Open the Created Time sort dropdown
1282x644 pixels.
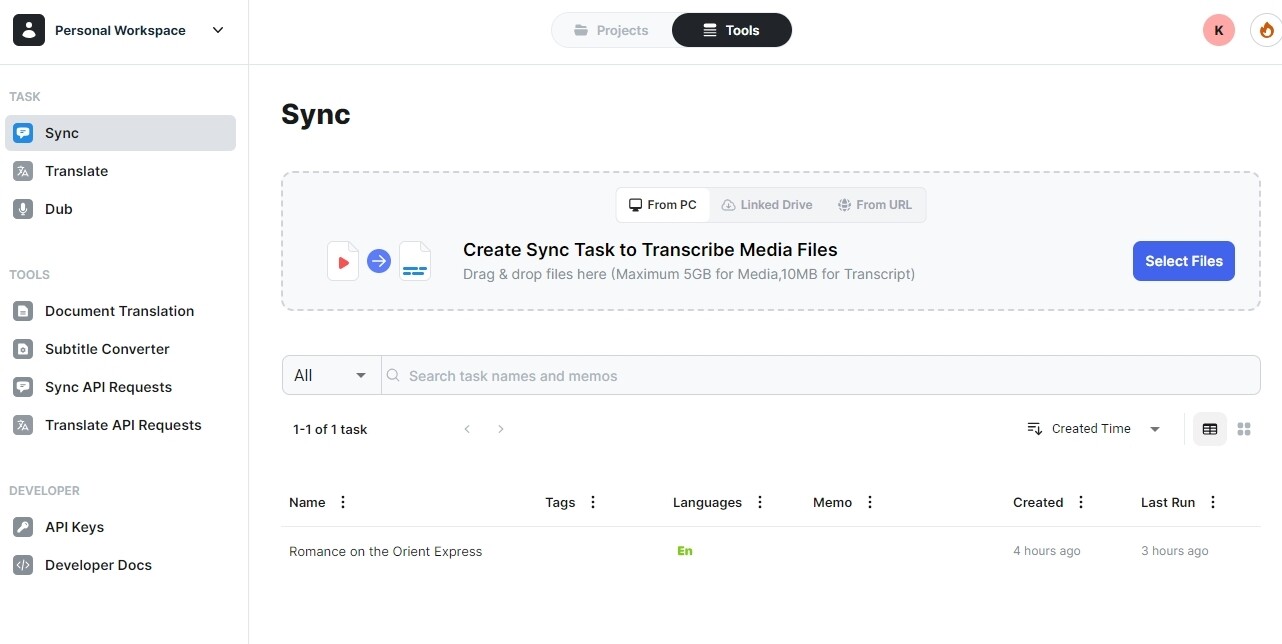click(1094, 429)
